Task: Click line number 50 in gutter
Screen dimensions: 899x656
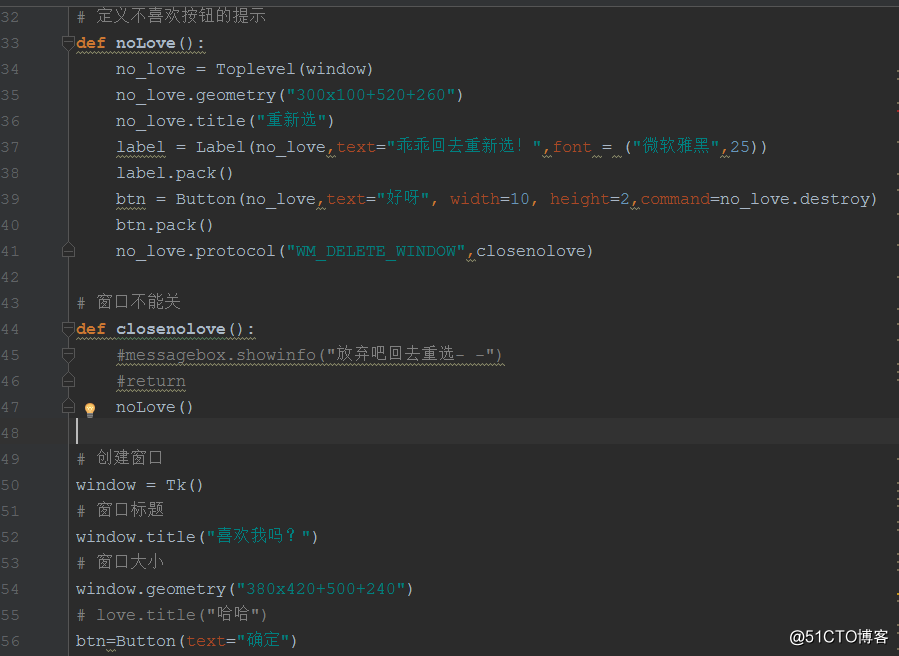Action: (x=10, y=486)
